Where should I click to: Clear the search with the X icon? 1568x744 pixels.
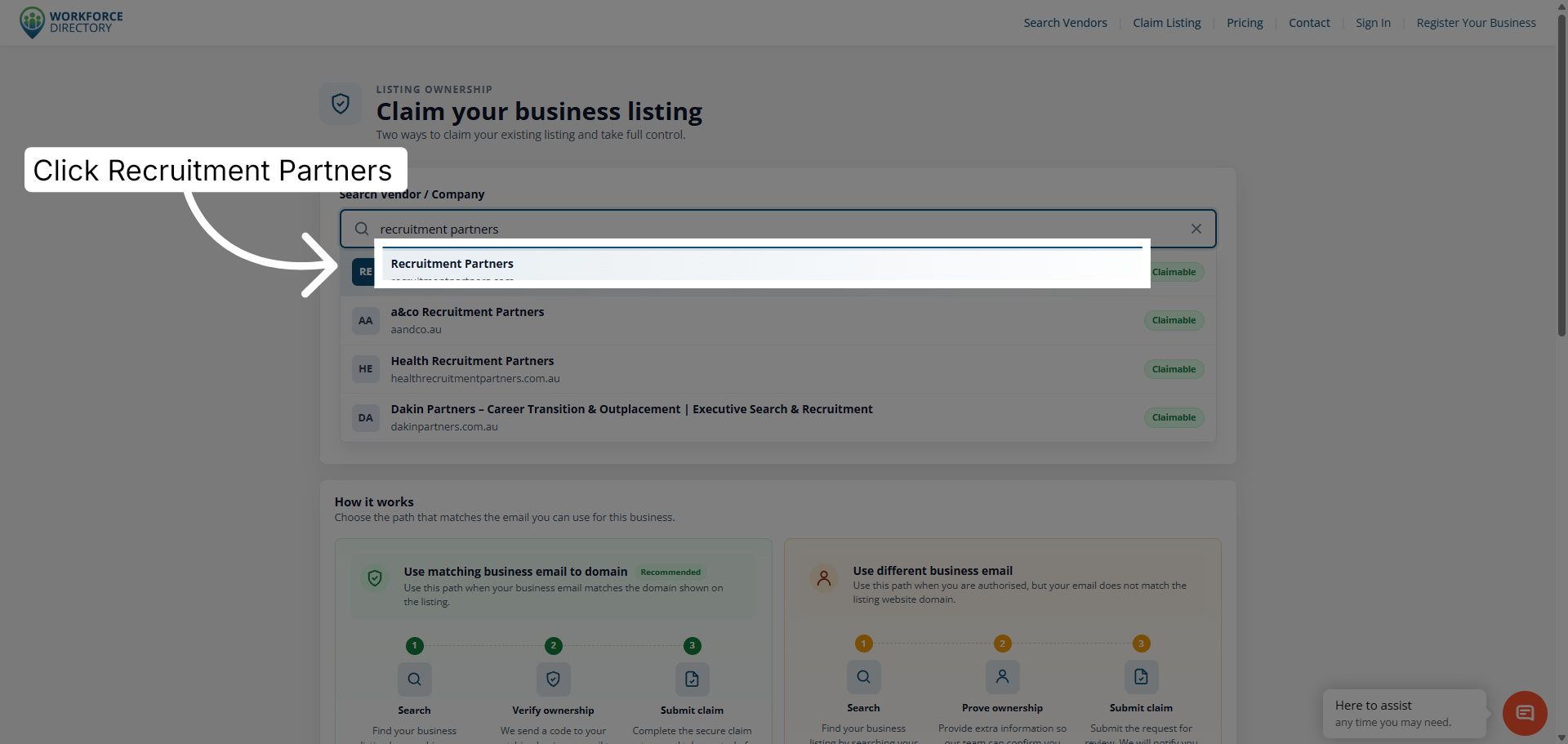click(x=1196, y=229)
